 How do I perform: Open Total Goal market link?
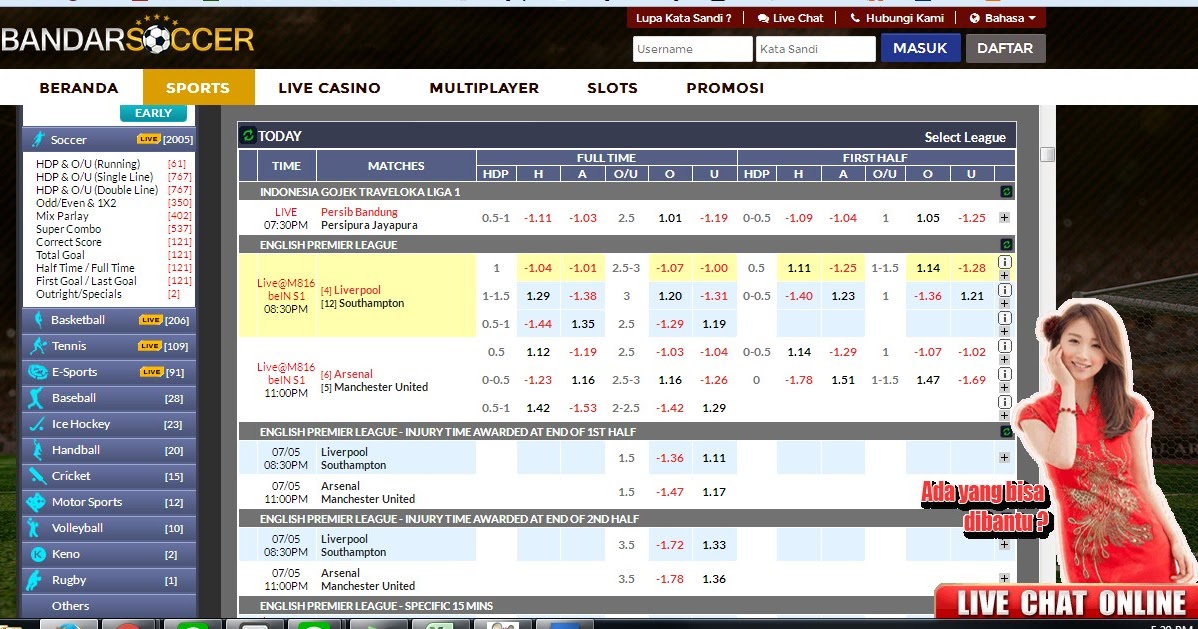(60, 255)
